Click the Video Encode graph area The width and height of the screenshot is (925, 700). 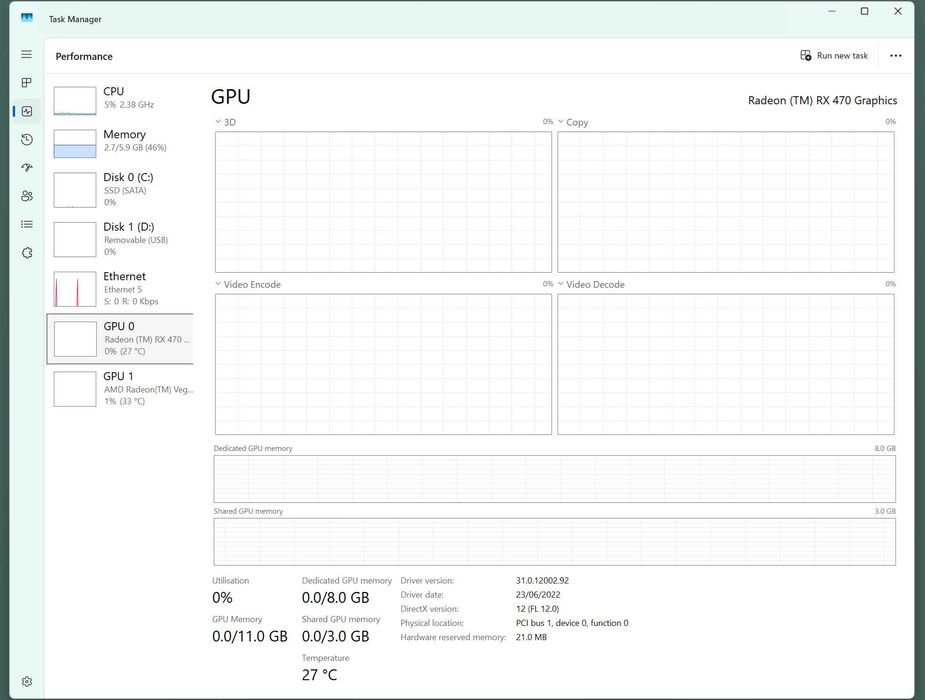pyautogui.click(x=383, y=364)
